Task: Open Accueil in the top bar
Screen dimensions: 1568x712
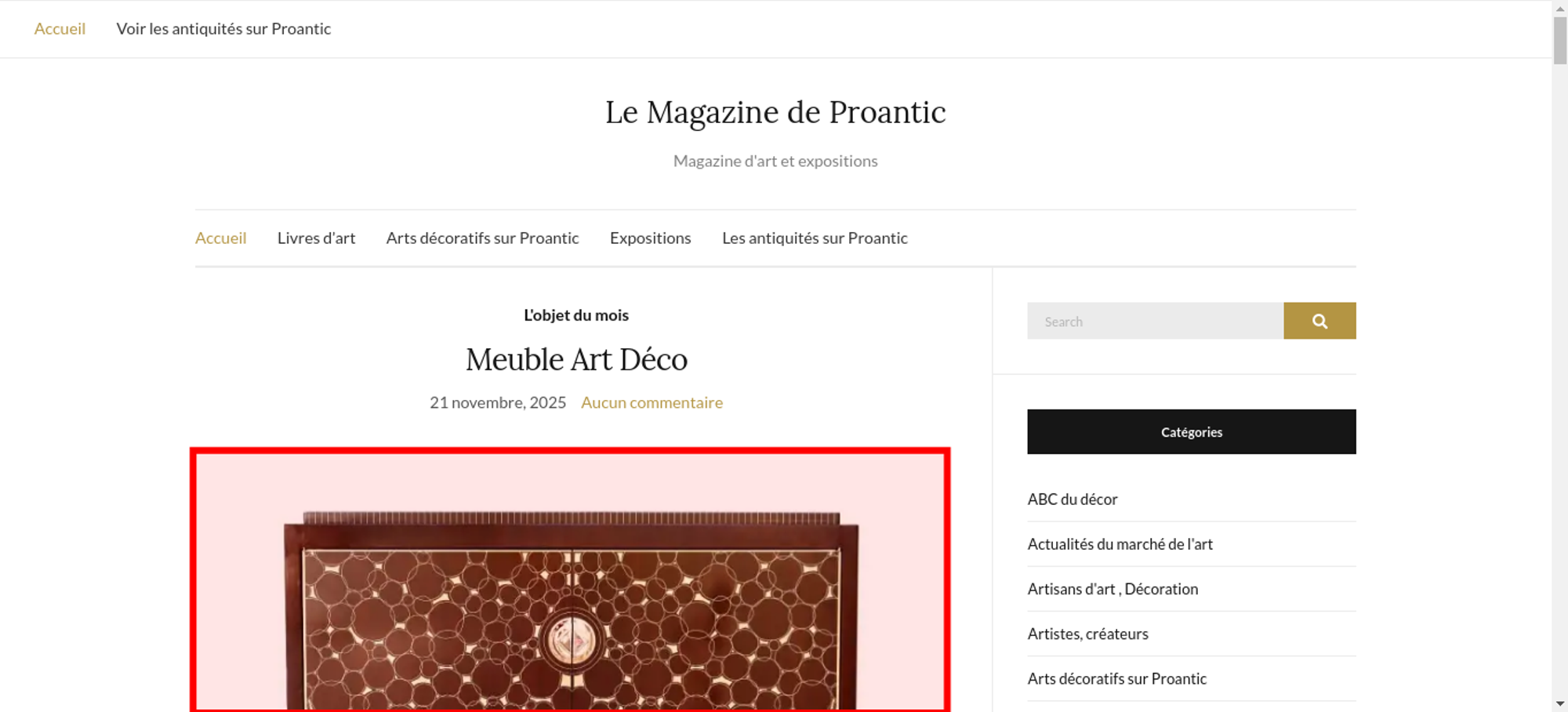Action: pyautogui.click(x=60, y=28)
